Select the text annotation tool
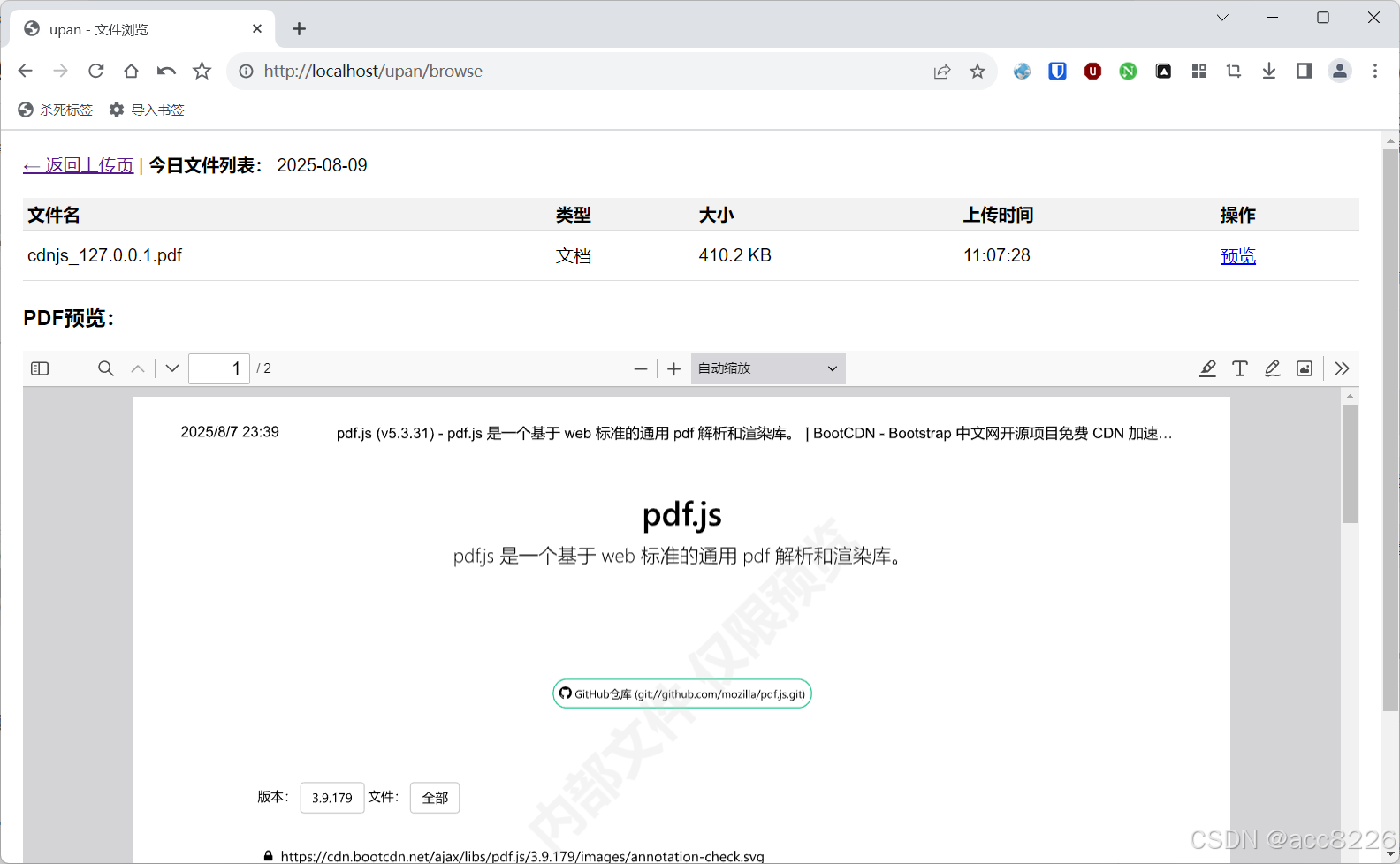Viewport: 1400px width, 864px height. point(1240,368)
